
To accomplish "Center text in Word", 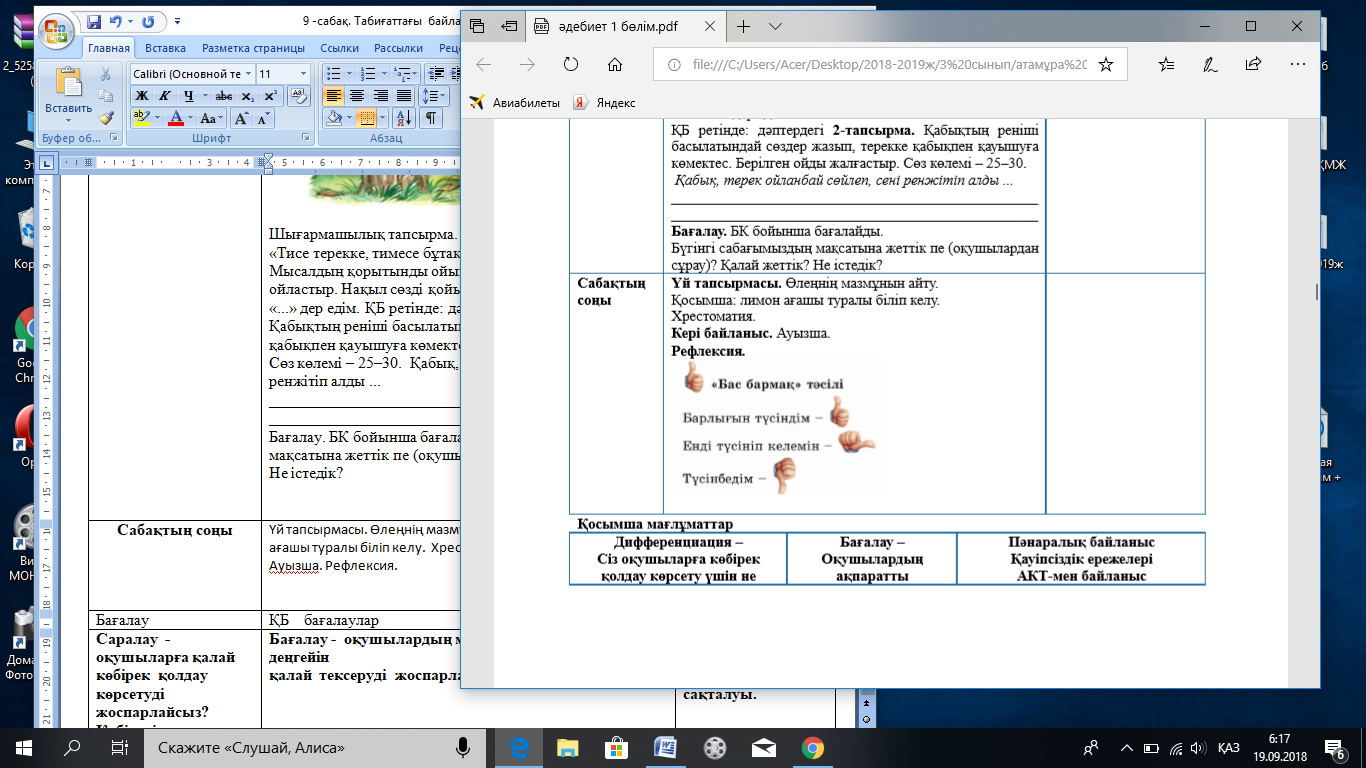I will [356, 96].
